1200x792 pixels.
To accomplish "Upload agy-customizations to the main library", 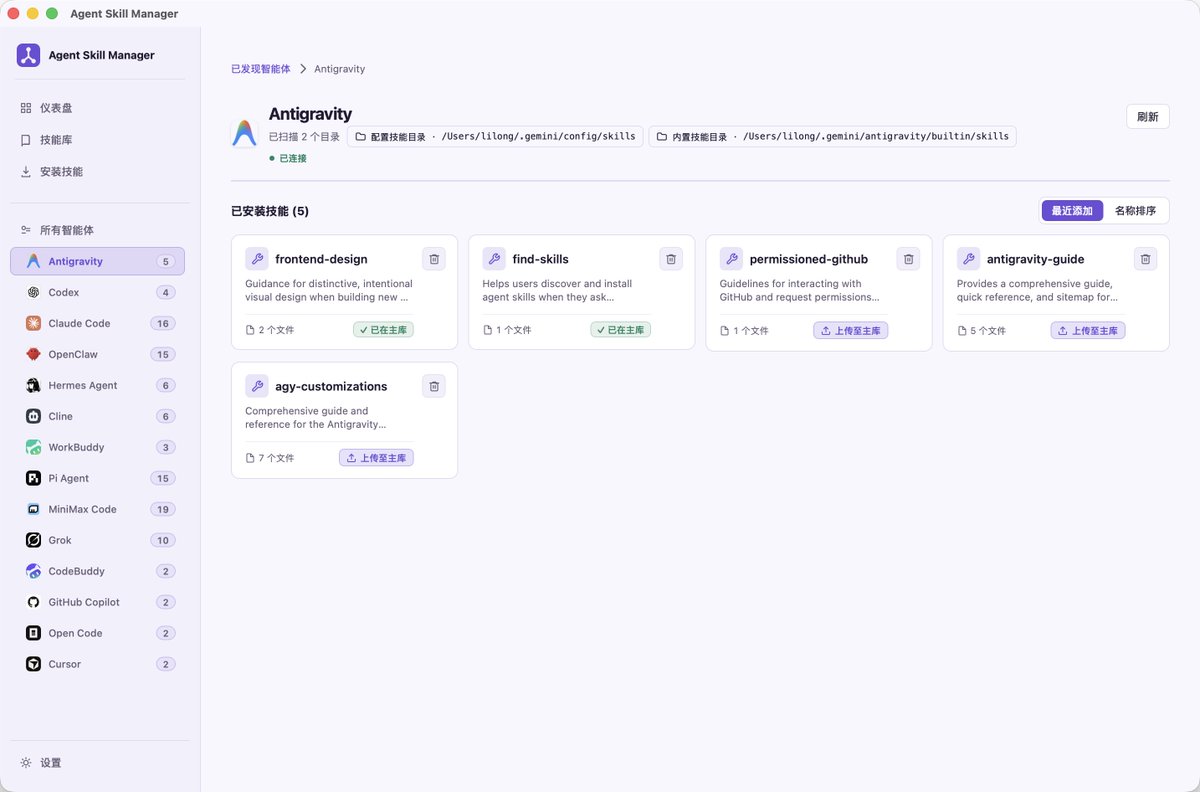I will pos(376,458).
